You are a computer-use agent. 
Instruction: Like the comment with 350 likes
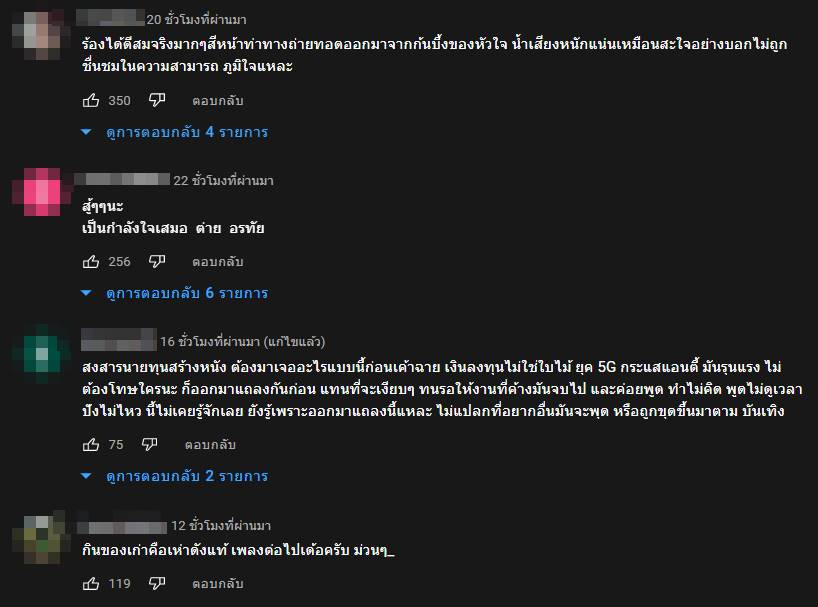point(91,101)
